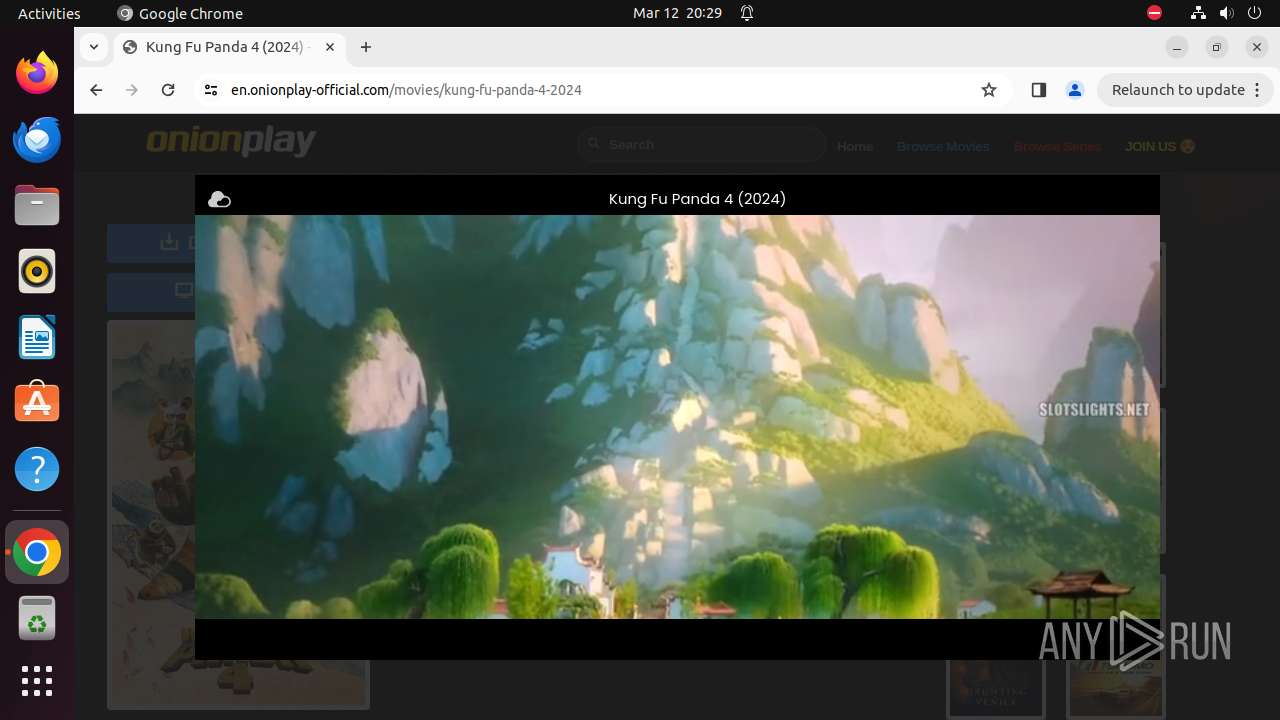This screenshot has width=1280, height=720.
Task: Open the power menu tray icon
Action: tap(1254, 13)
